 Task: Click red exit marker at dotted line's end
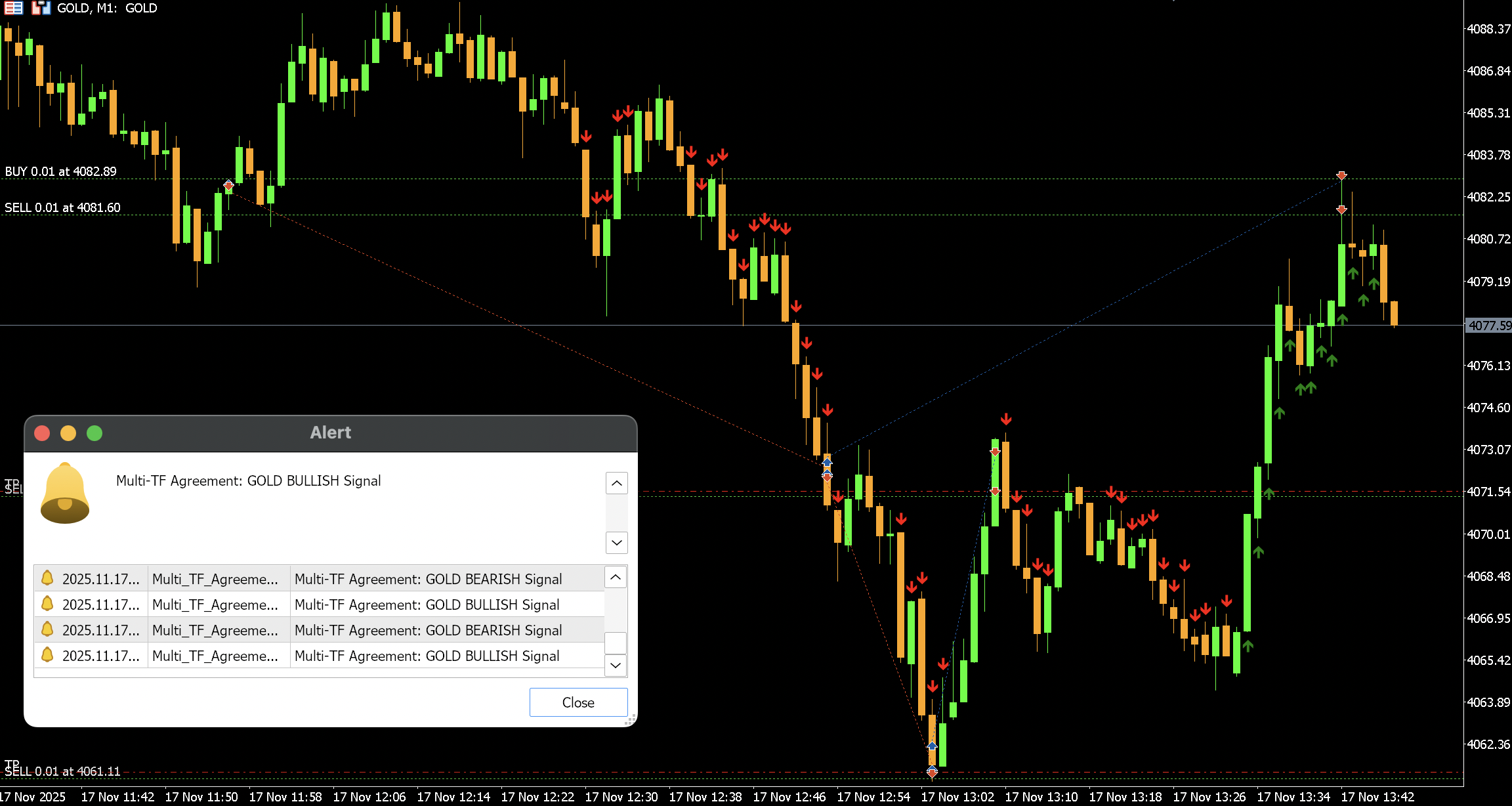click(x=1341, y=175)
